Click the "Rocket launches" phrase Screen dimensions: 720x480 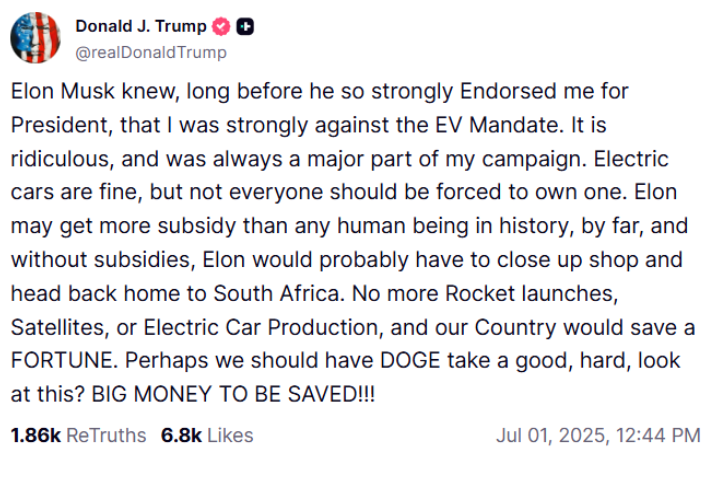point(532,294)
